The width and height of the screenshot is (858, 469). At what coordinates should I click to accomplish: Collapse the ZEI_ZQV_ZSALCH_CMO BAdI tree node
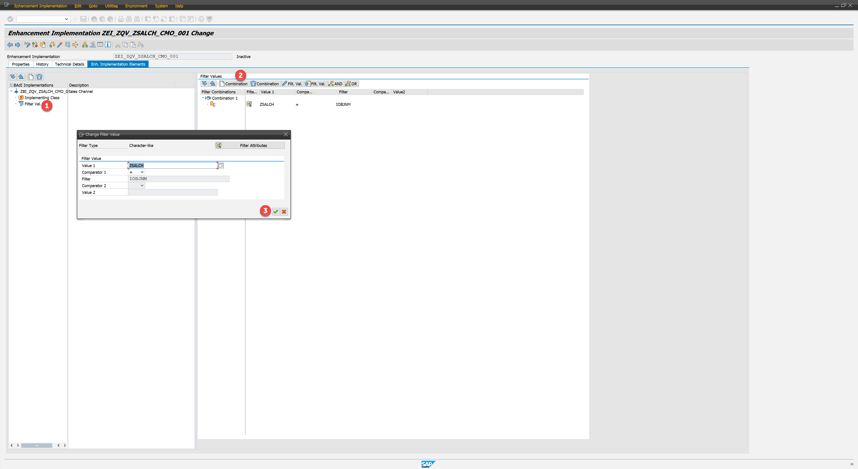[11, 91]
